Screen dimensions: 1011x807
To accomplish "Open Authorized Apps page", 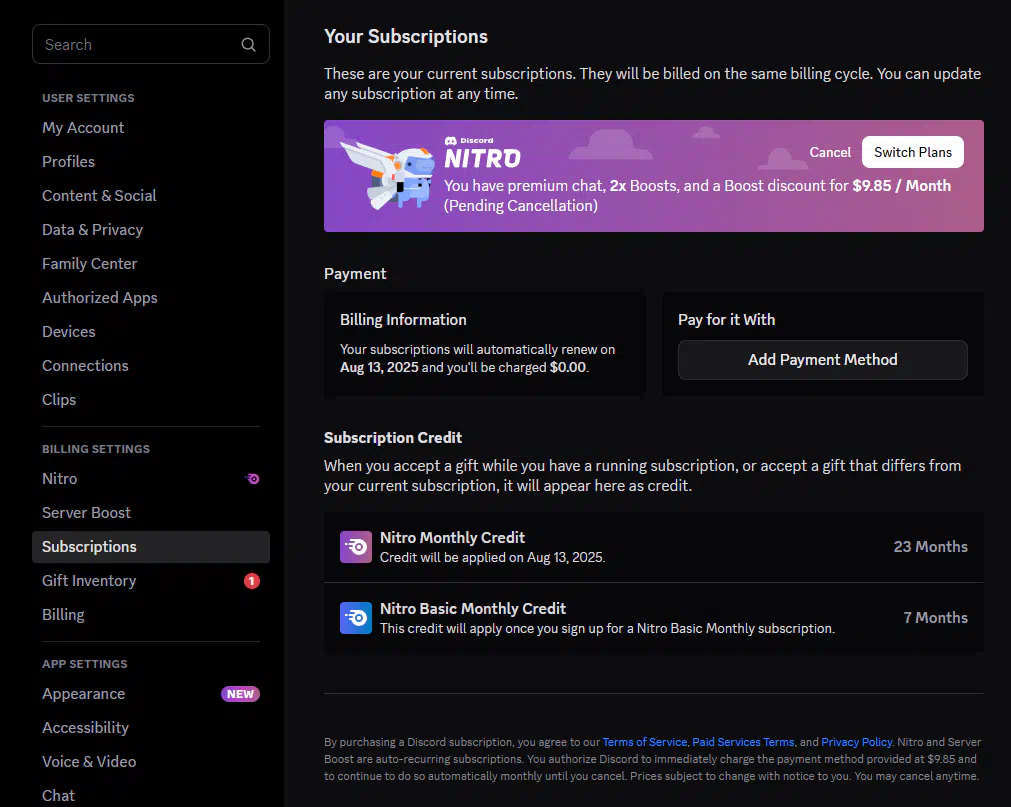I will coord(151,298).
